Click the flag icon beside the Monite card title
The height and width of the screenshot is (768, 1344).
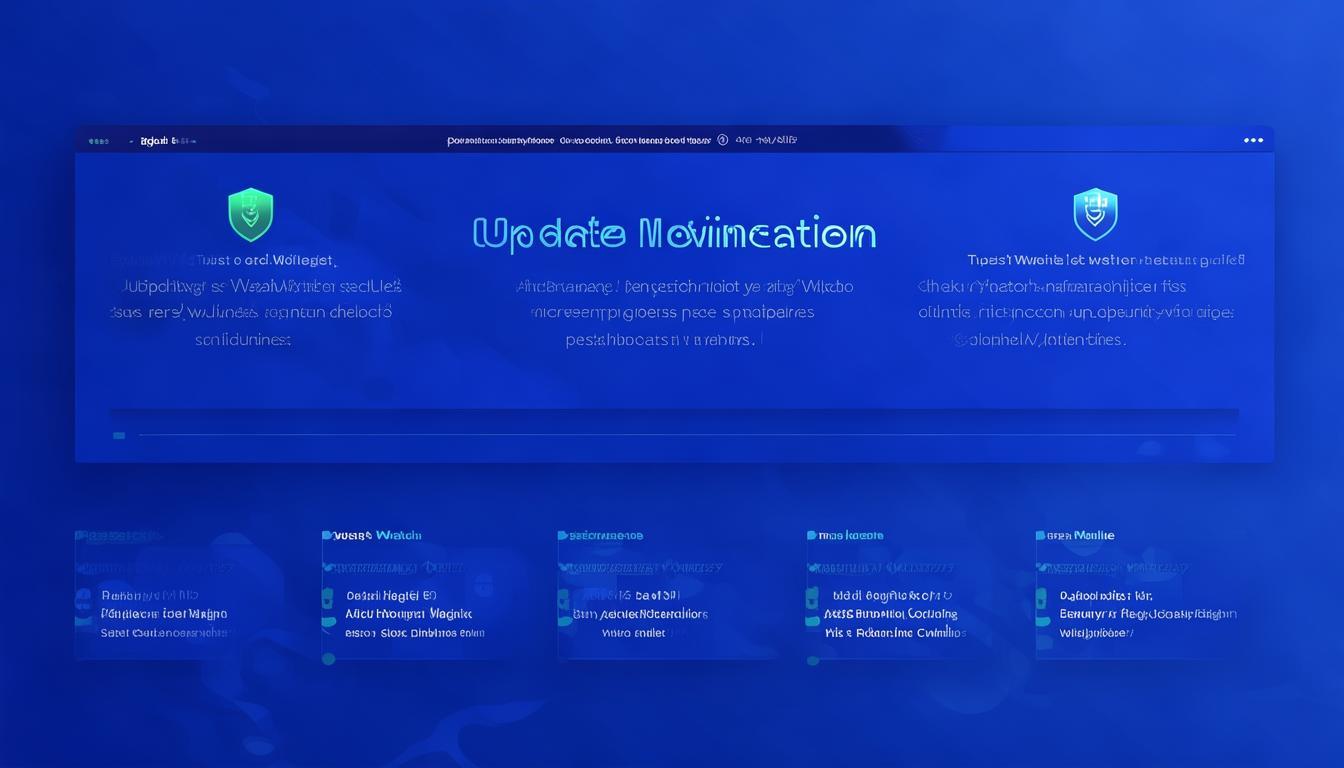tap(1040, 536)
